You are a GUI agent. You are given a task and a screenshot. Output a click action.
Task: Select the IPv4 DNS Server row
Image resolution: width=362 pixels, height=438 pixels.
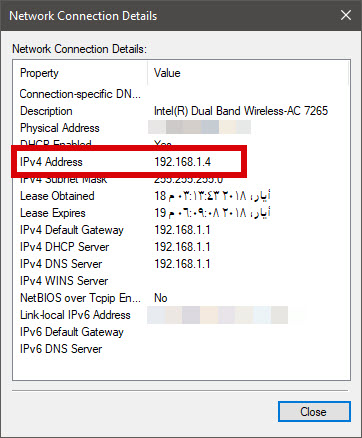pos(181,264)
